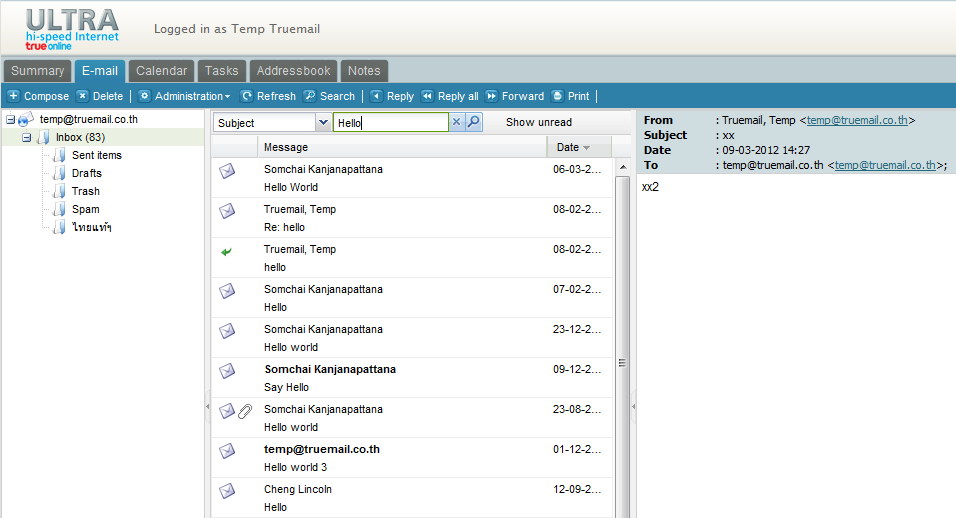Toggle Show unread filter
The image size is (956, 518).
(539, 122)
